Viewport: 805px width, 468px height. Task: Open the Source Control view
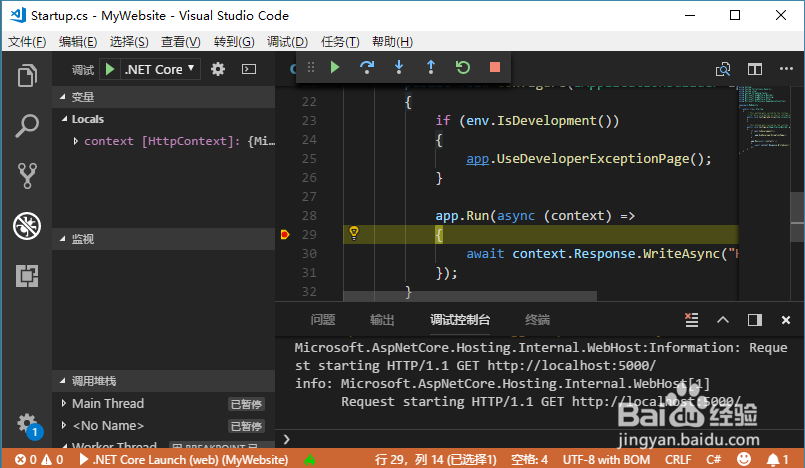click(x=27, y=176)
